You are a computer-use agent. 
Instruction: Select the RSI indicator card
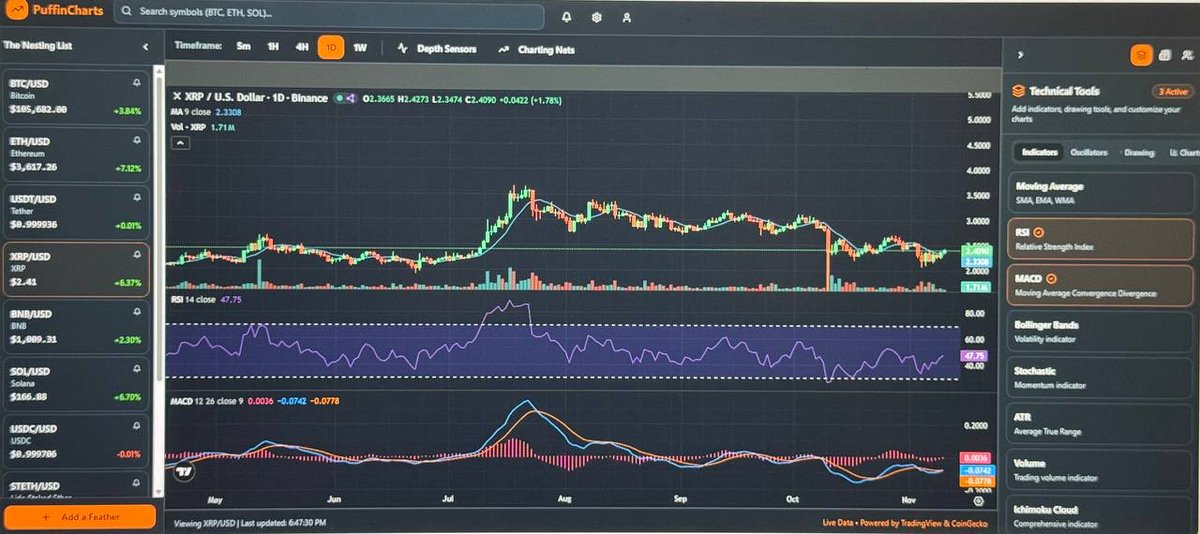coord(1100,238)
